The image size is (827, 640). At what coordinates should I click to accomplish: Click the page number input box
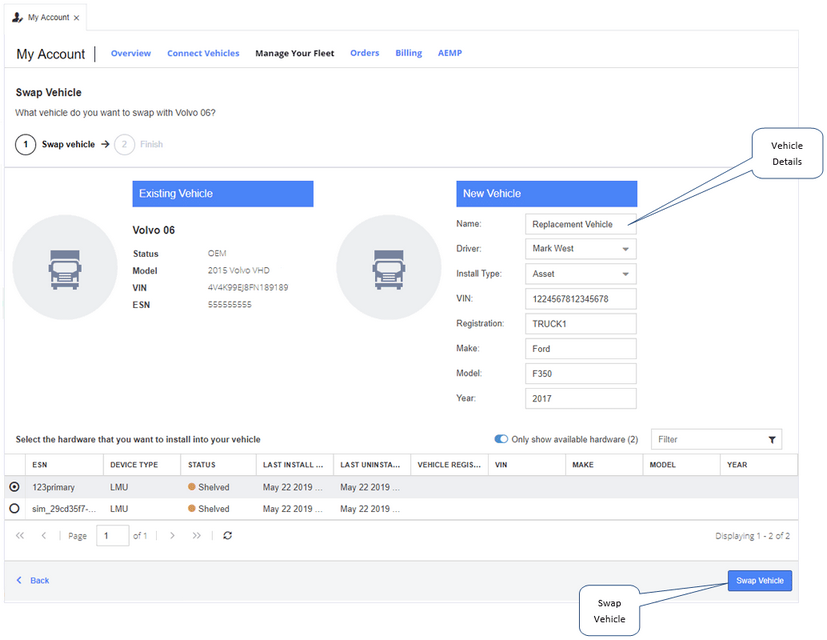(112, 536)
